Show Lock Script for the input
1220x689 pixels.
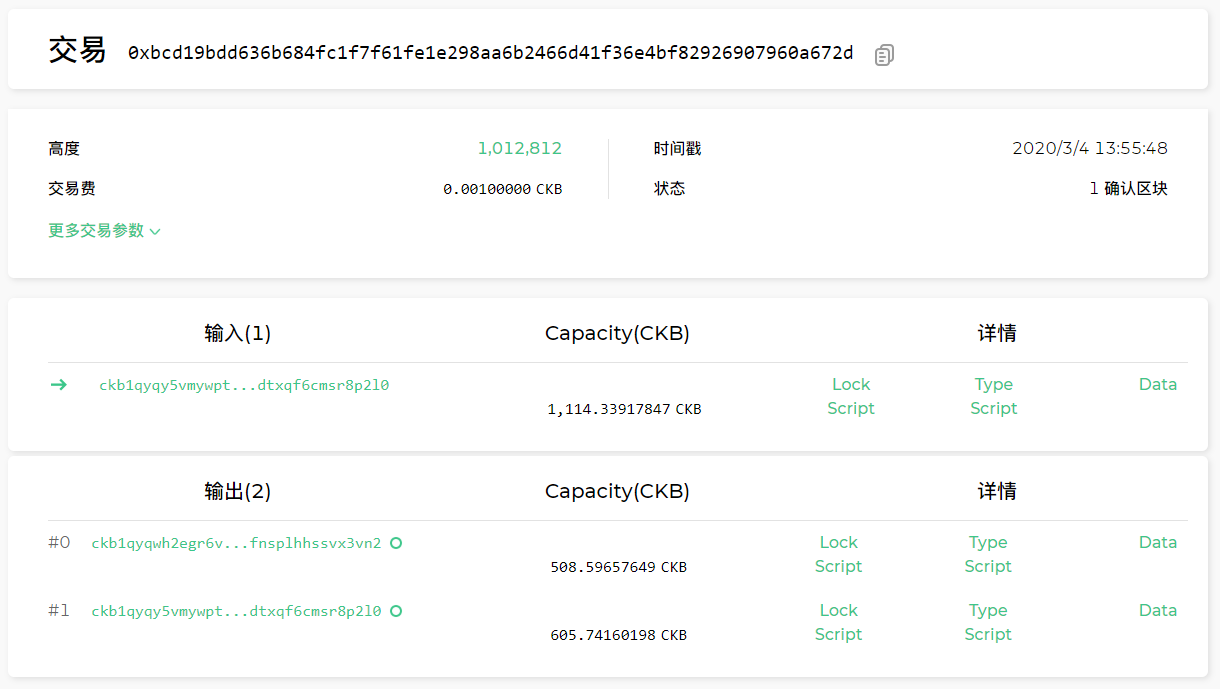[851, 396]
